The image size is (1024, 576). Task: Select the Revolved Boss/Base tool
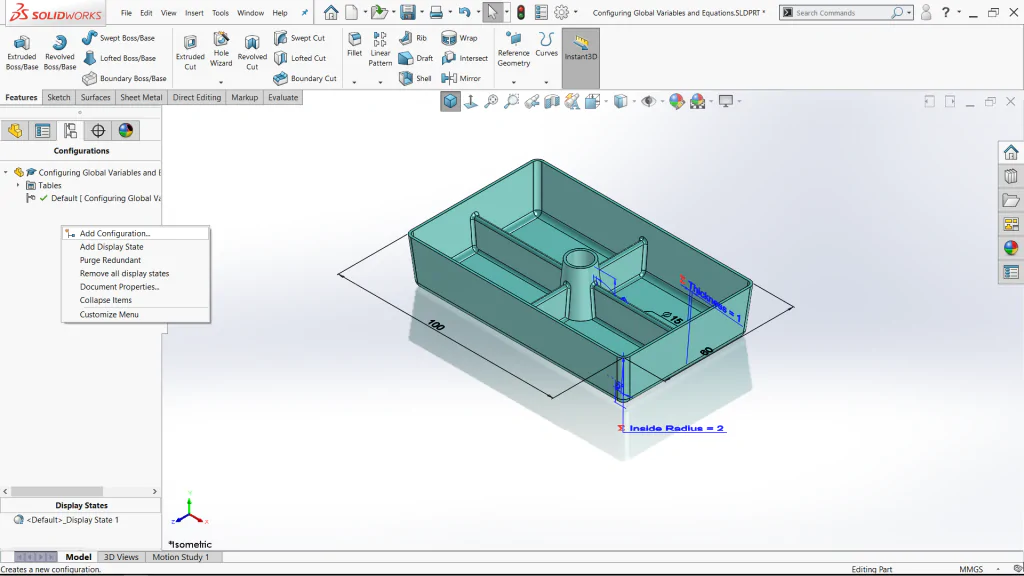click(59, 52)
